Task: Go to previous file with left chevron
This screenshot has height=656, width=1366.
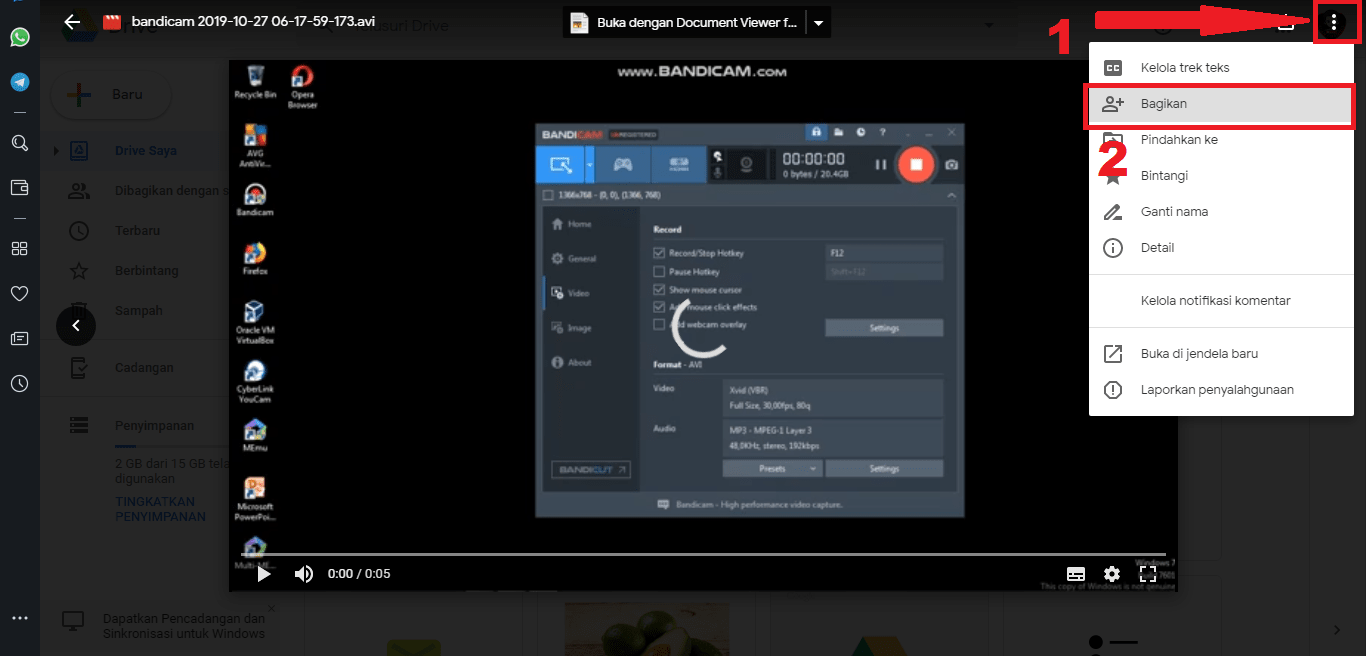Action: pyautogui.click(x=76, y=326)
